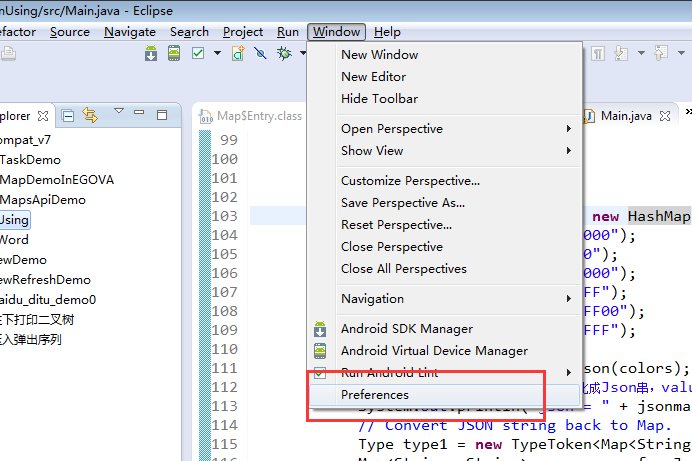Open Android SDK Manager toolbar icon
Screen dimensions: 692x461
(x=151, y=53)
